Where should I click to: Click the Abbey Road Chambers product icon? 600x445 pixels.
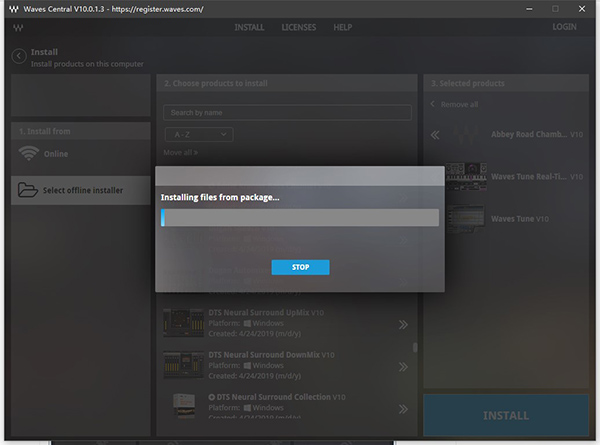(x=466, y=135)
